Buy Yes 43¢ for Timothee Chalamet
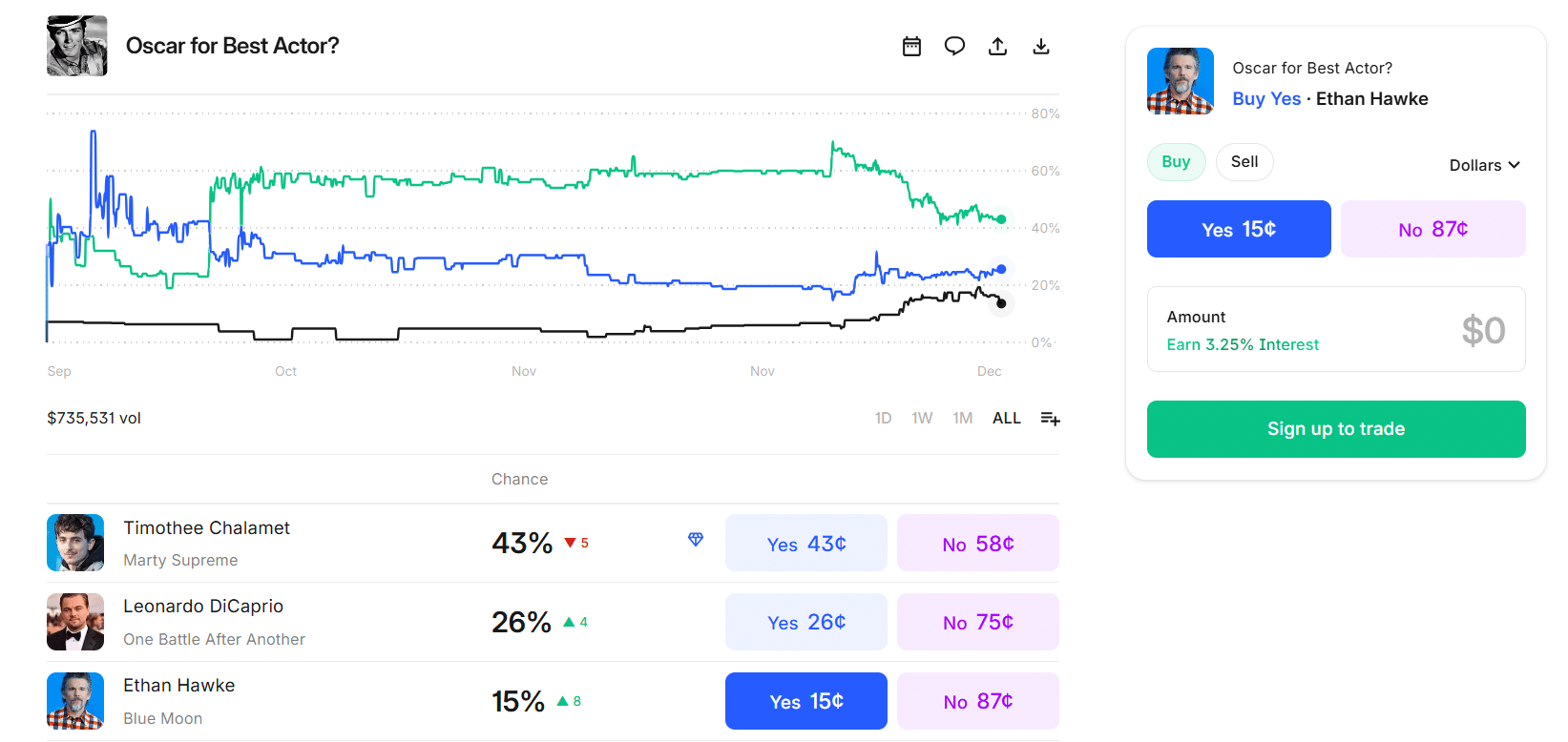 click(x=805, y=544)
